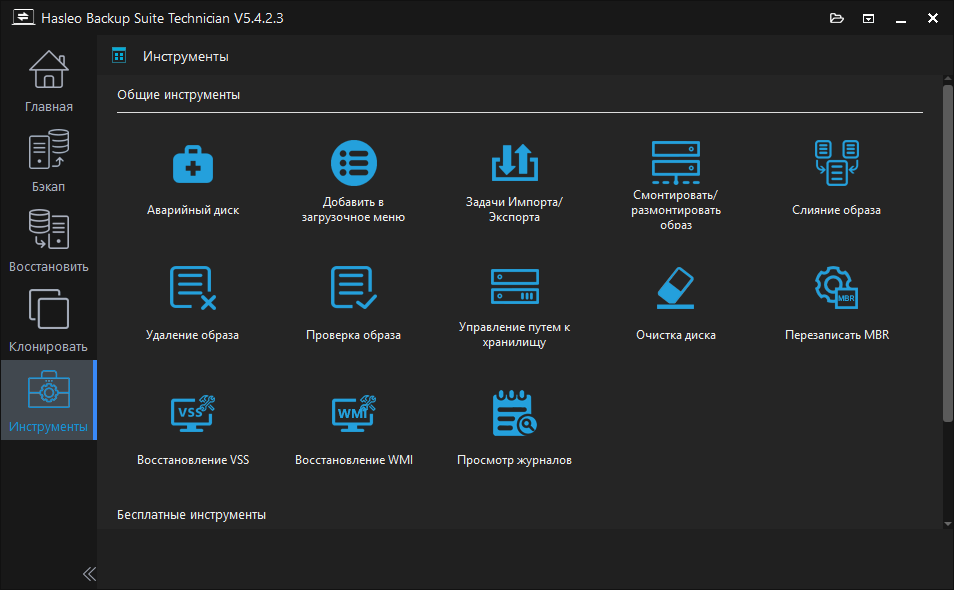Image resolution: width=954 pixels, height=590 pixels.
Task: Open the title bar dropdown menu button
Action: click(868, 18)
